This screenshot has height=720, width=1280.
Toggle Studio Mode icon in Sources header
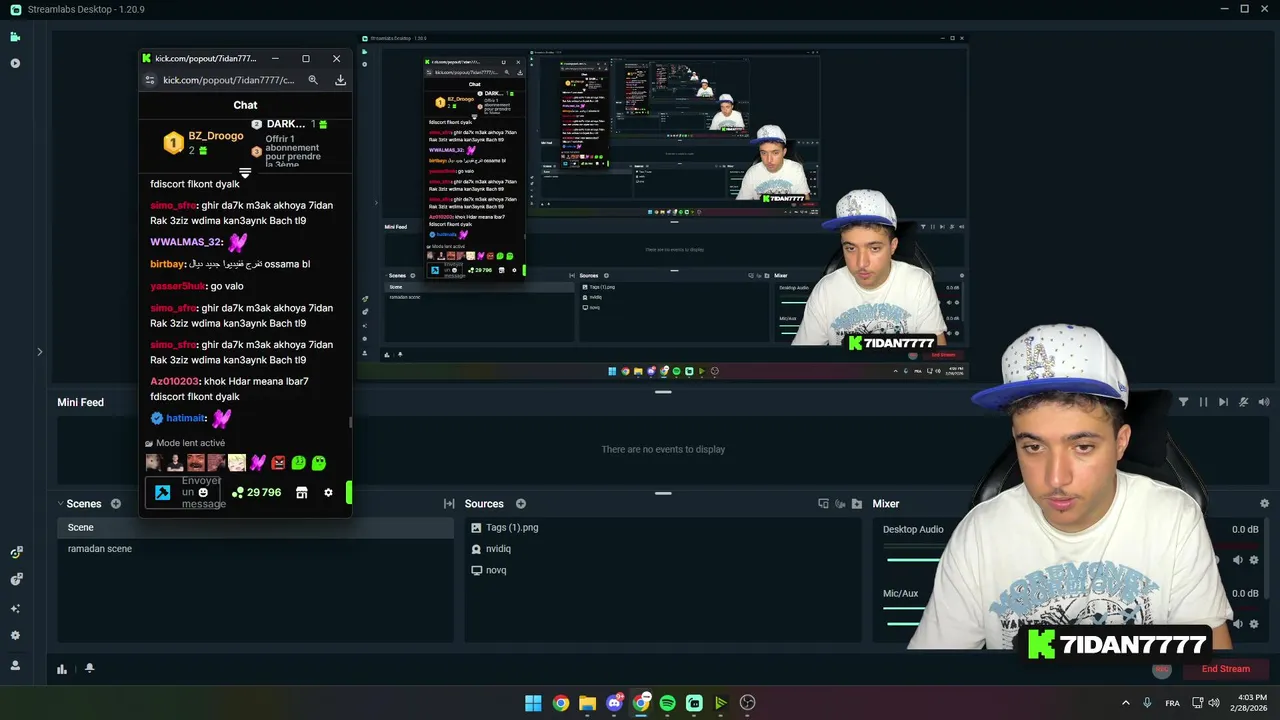pos(823,504)
